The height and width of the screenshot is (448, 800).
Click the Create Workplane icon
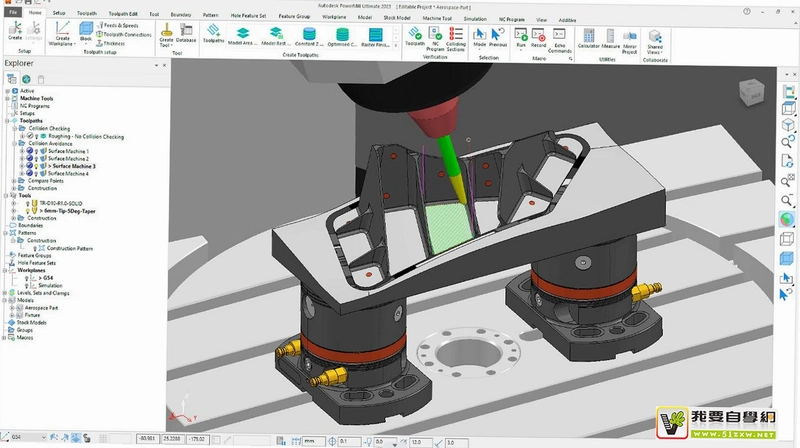click(x=62, y=29)
